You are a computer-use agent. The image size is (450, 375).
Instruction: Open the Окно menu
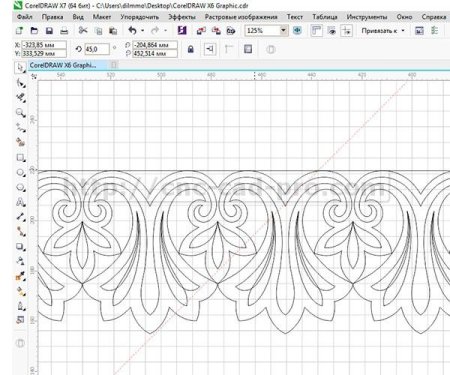[x=404, y=17]
